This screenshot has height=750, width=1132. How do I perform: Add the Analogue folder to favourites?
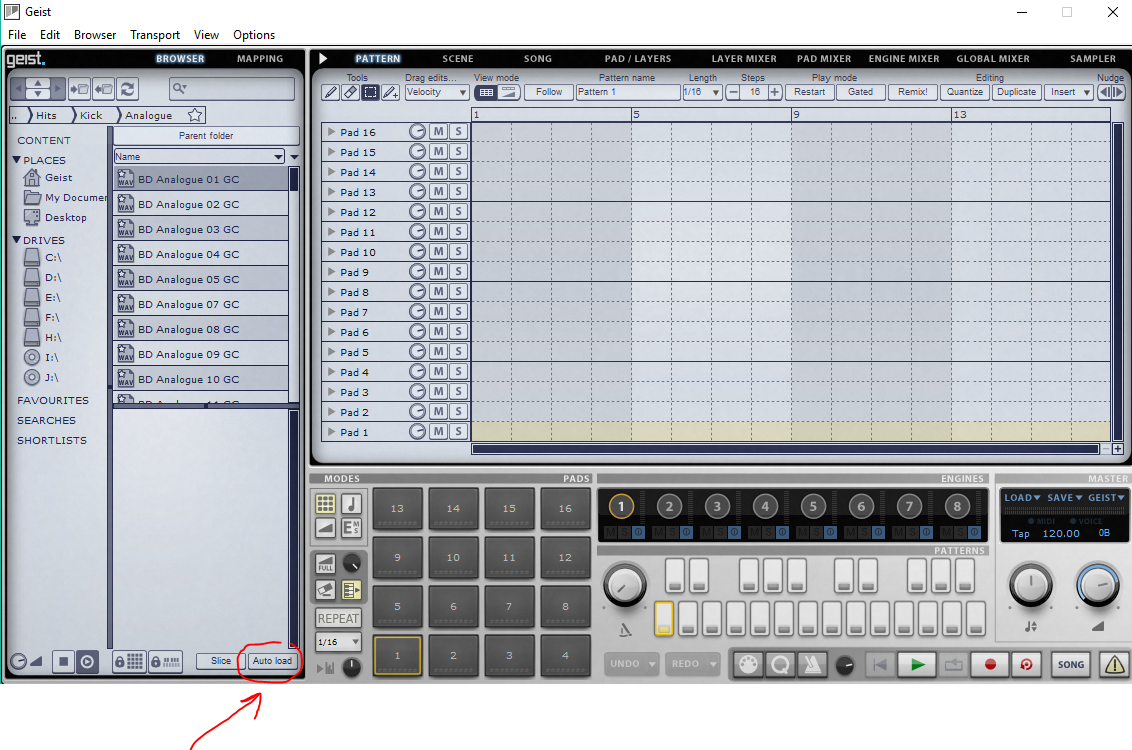click(x=195, y=115)
